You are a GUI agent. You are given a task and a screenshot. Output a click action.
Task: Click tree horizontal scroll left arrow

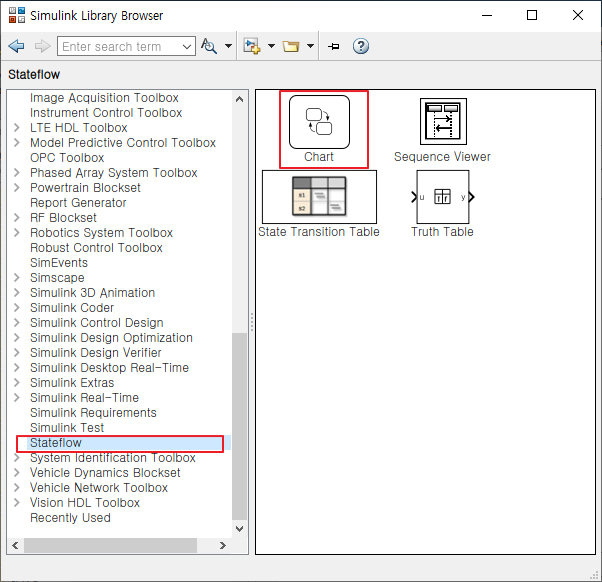15,546
